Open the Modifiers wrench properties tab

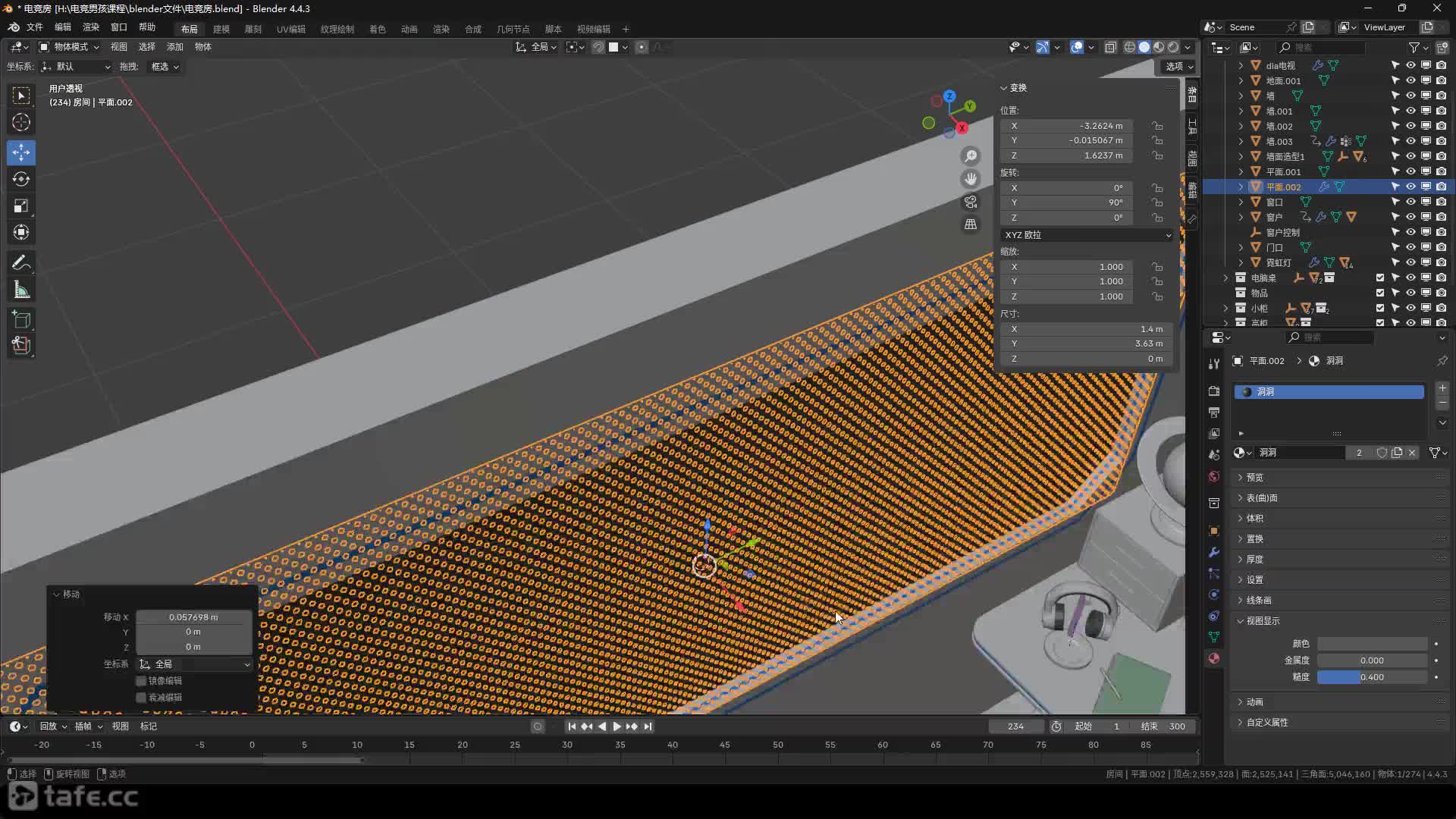pyautogui.click(x=1214, y=552)
